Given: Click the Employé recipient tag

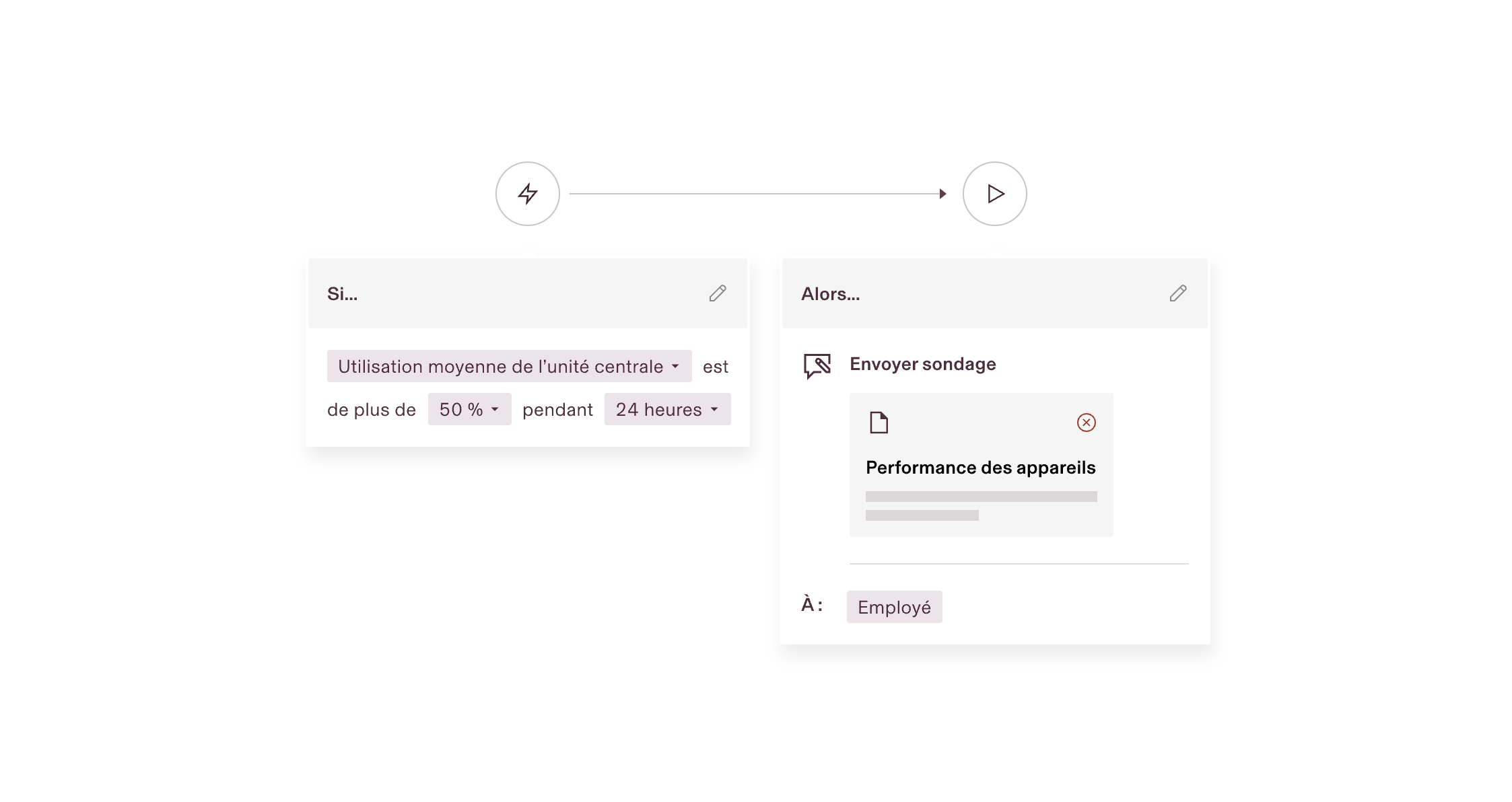Looking at the screenshot, I should coord(894,606).
